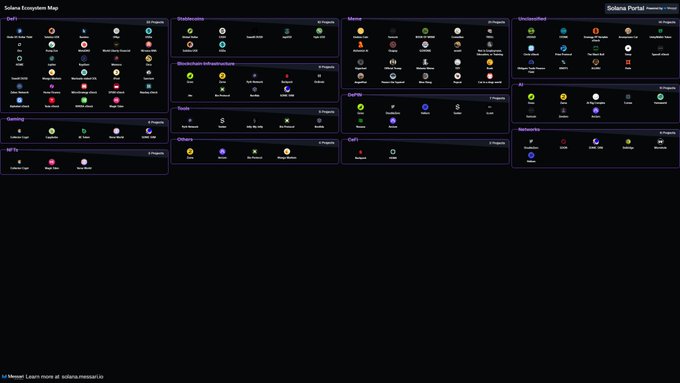Click the Solana Portal button
Viewport: 680px width, 383px height.
(641, 8)
